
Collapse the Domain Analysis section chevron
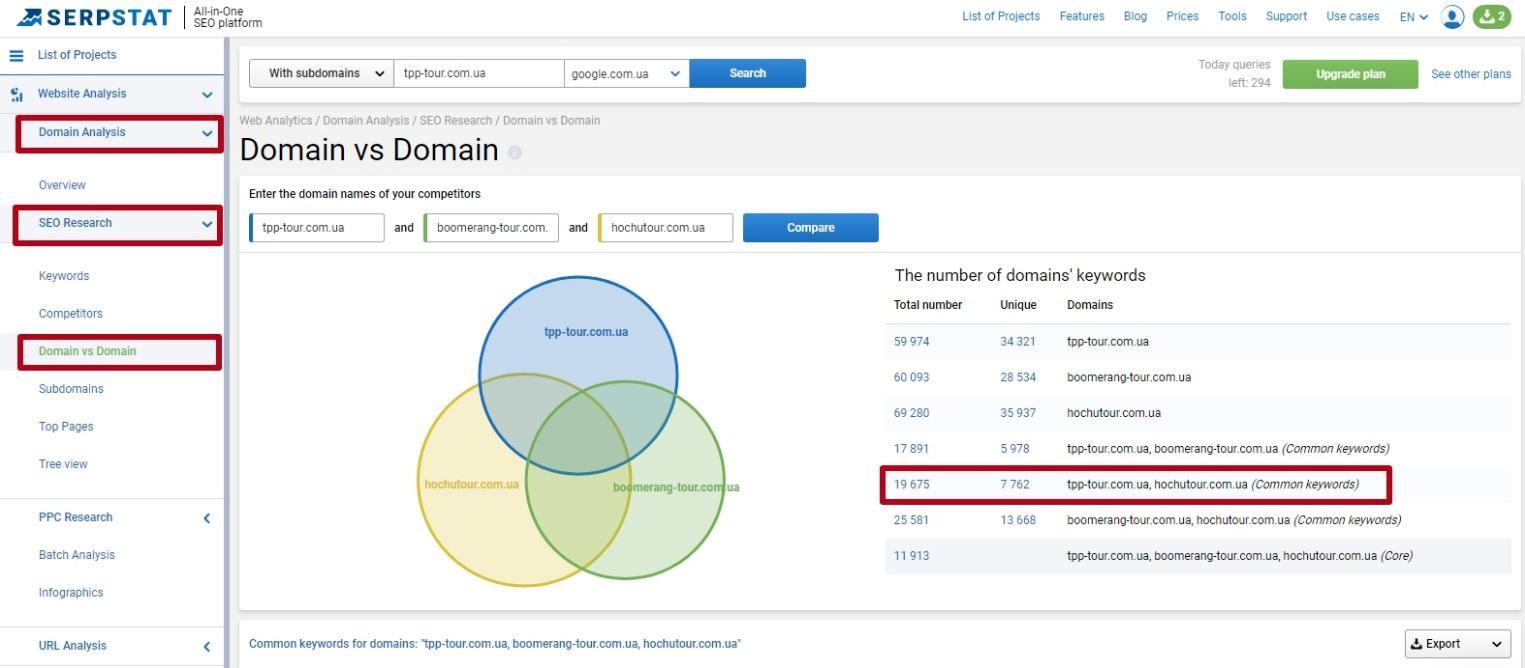207,133
